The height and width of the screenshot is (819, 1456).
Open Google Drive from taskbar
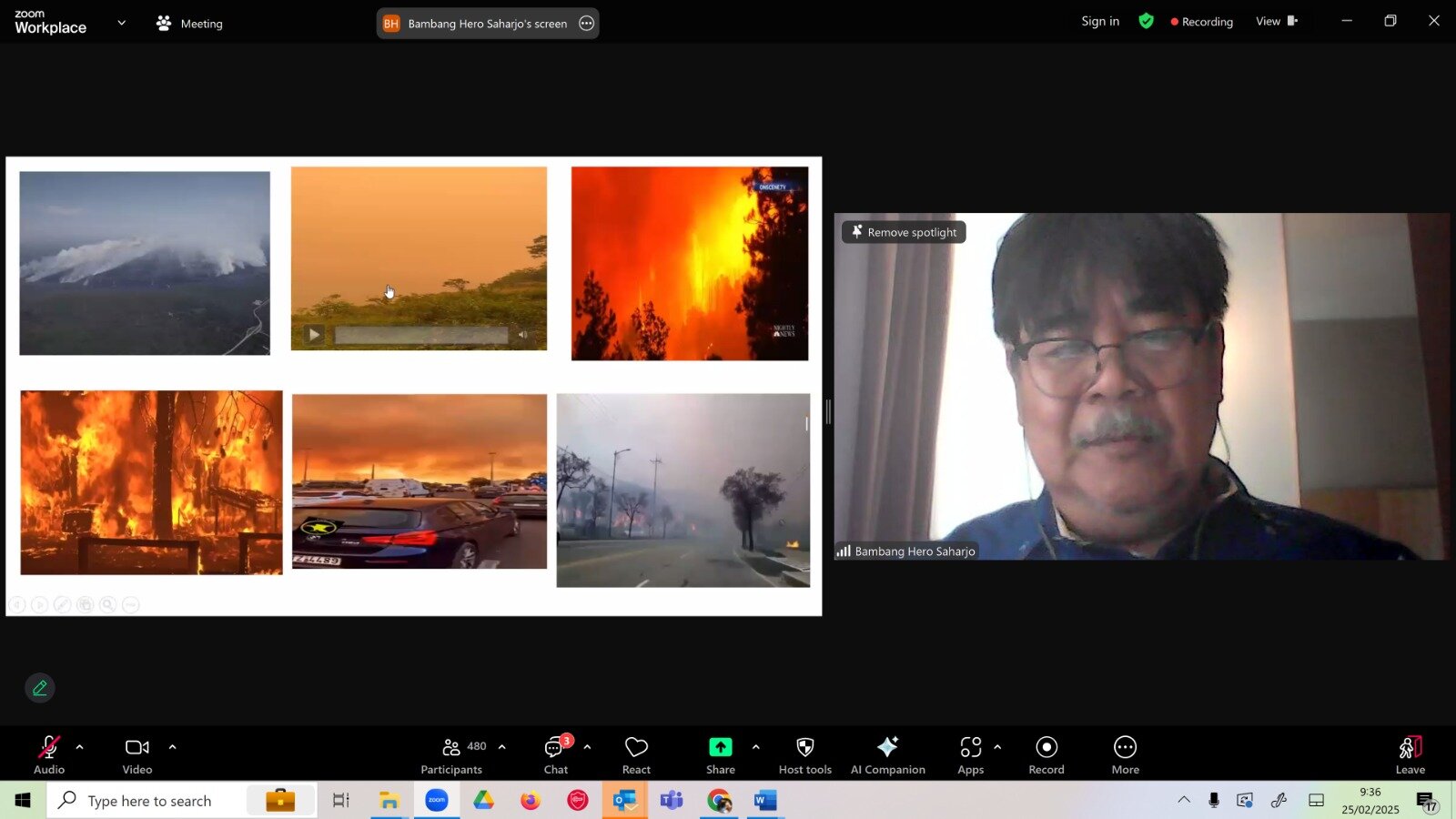(483, 801)
